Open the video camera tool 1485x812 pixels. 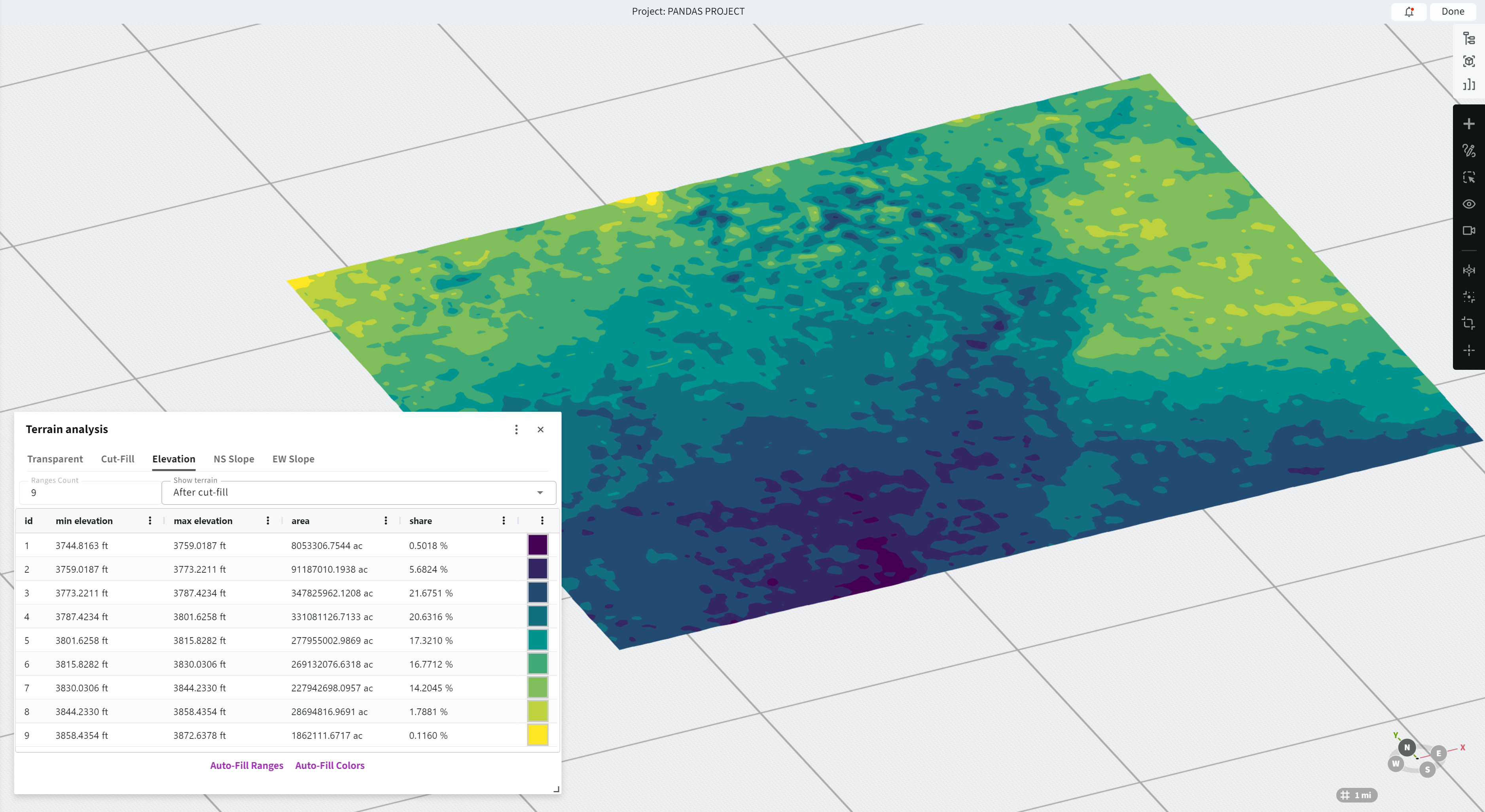[1468, 231]
